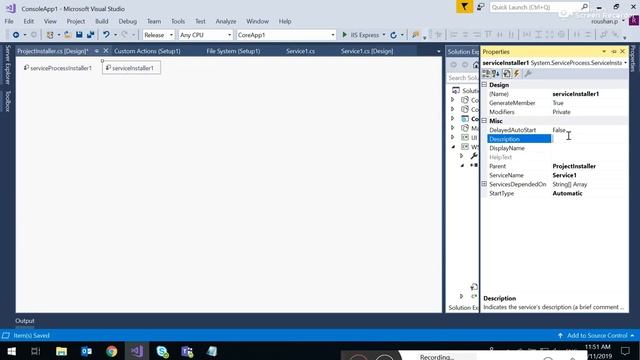Click the DisplayName property value field

[x=590, y=148]
